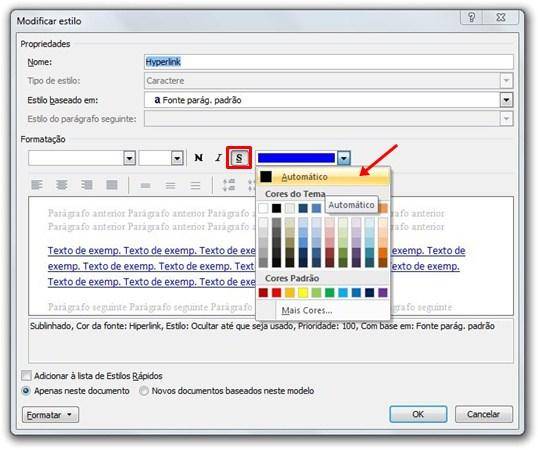Open the Formatar button menu
The image size is (538, 450).
coord(50,415)
